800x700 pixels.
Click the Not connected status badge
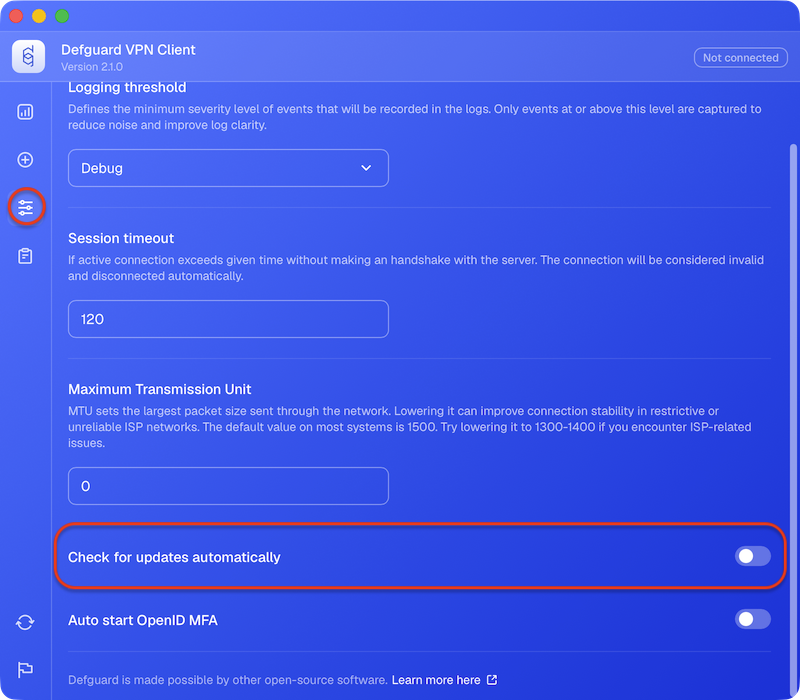pos(740,58)
